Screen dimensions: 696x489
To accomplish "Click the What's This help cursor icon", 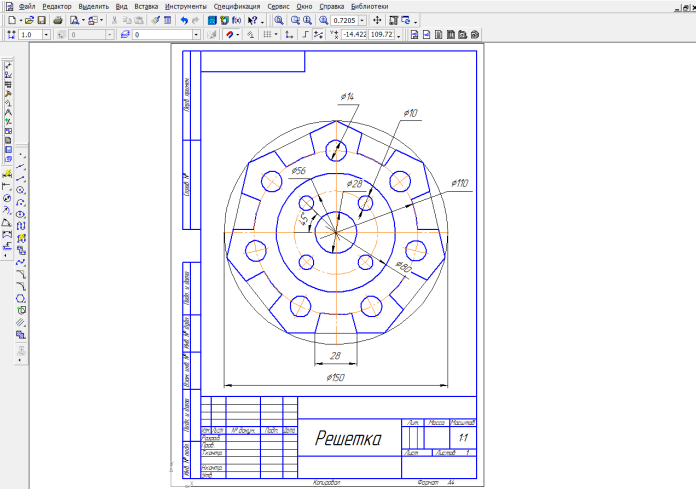I will pos(251,20).
